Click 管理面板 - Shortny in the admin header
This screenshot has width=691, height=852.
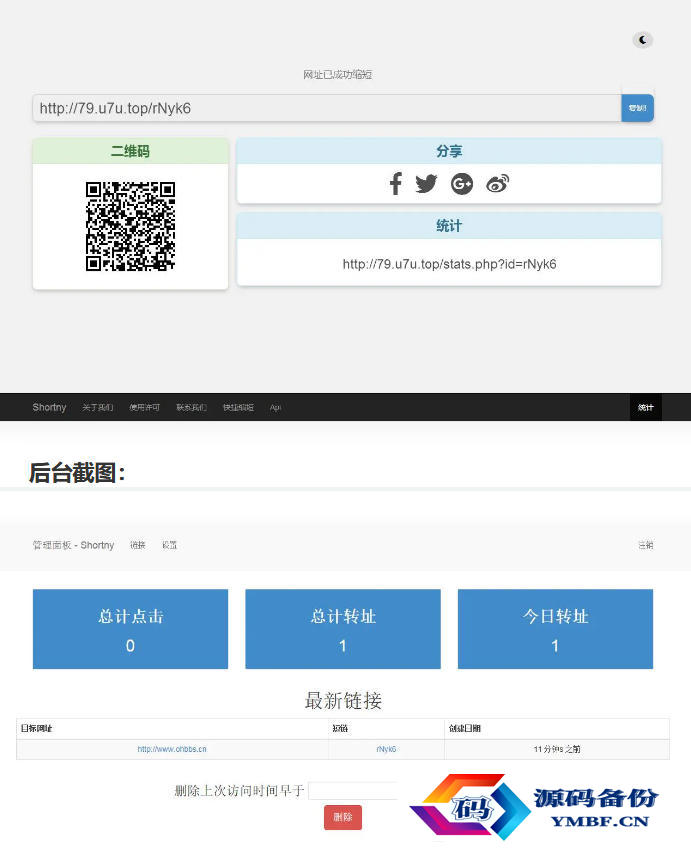(x=73, y=545)
